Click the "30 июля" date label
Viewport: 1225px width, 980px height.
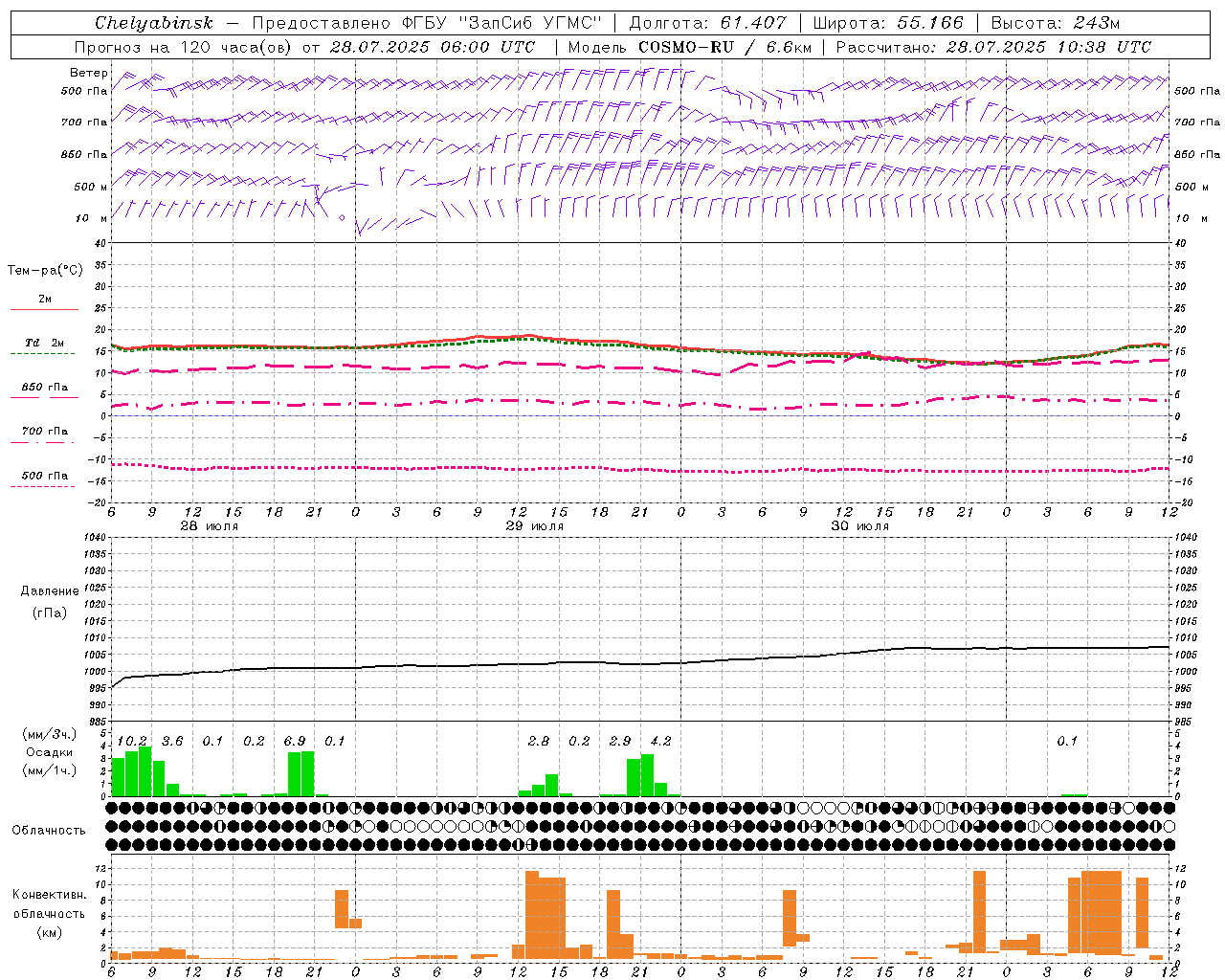[860, 526]
